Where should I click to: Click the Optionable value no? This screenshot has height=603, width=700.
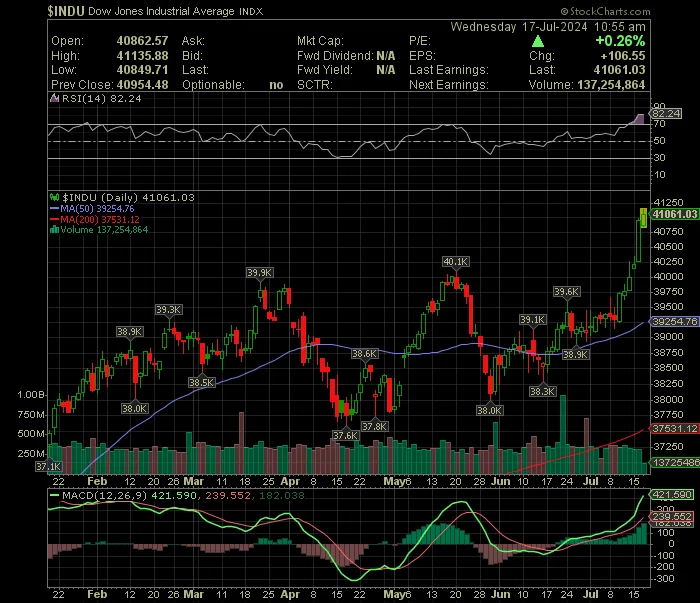pos(276,85)
